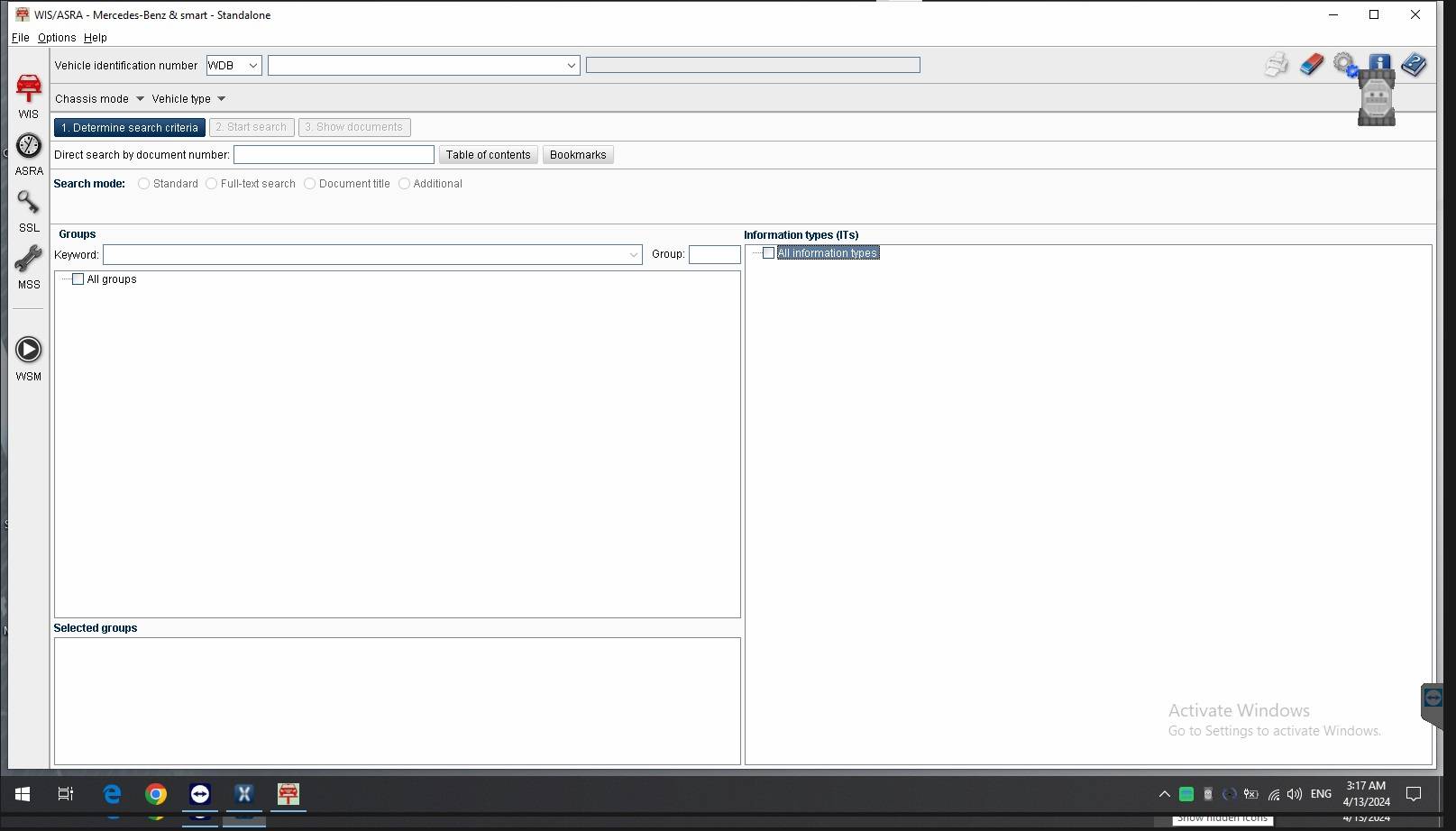Click the WIS/ASRA taskbar icon
The height and width of the screenshot is (831, 1456).
tap(288, 794)
